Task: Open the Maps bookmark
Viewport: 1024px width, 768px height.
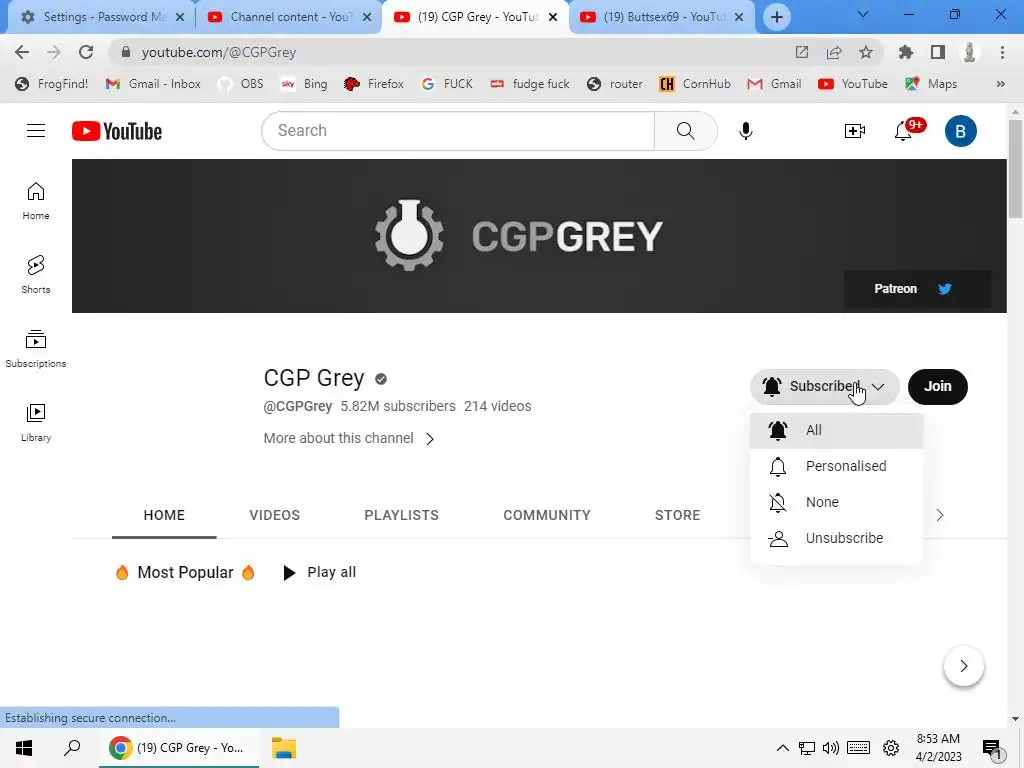Action: point(931,84)
